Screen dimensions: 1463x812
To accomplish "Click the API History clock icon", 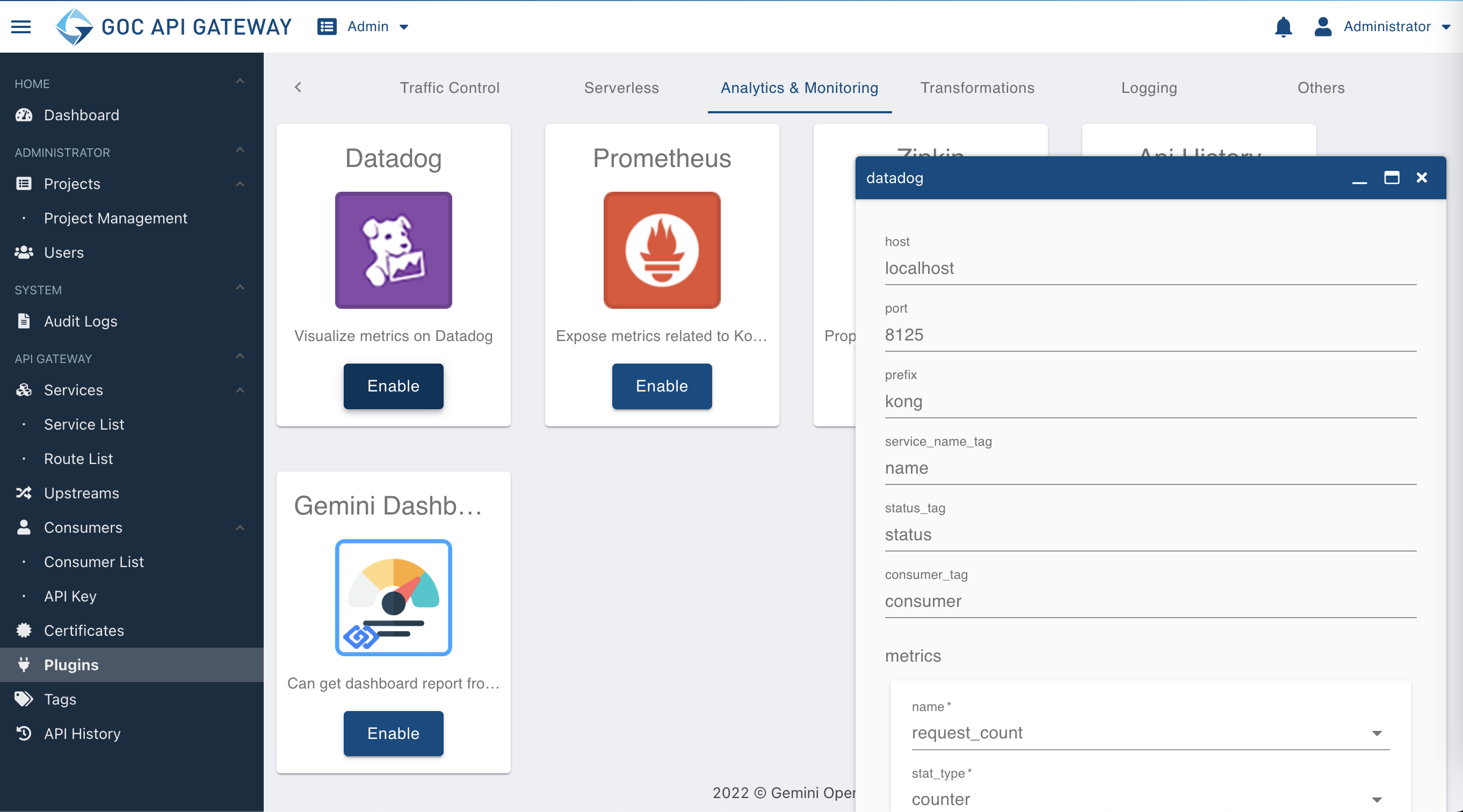I will [x=24, y=733].
